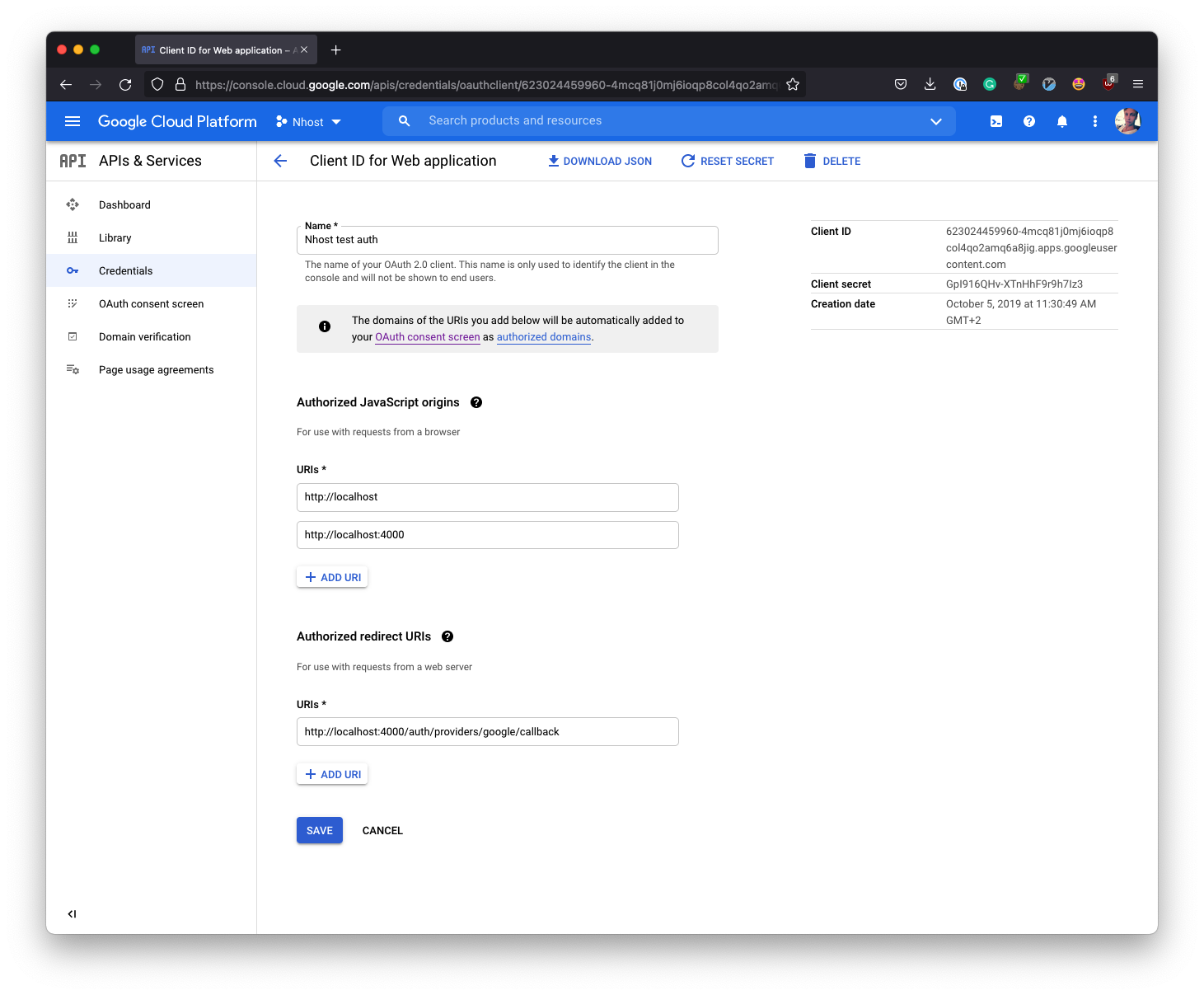Open the user account avatar
This screenshot has height=995, width=1204.
click(x=1127, y=121)
